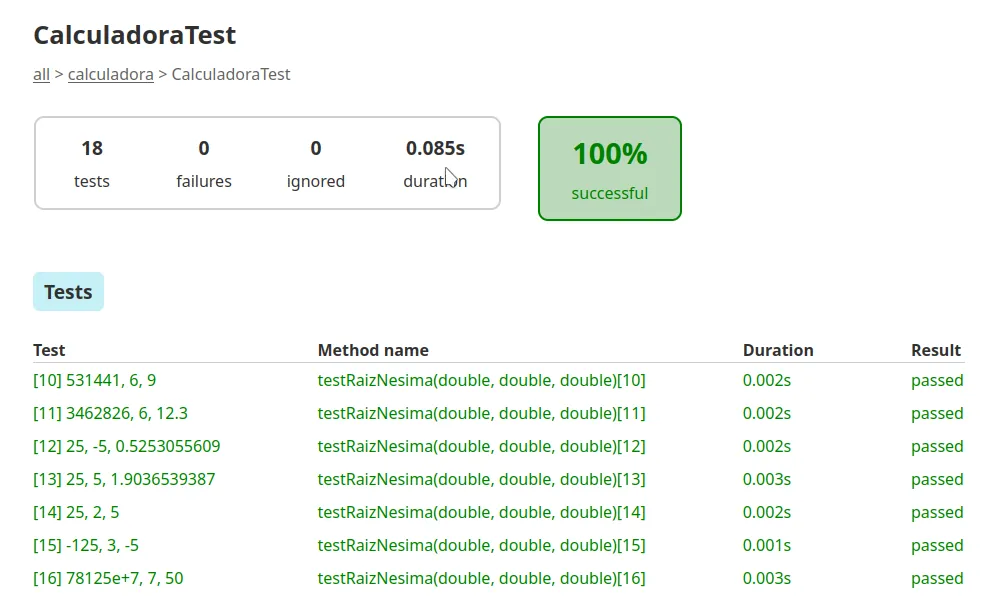The image size is (984, 599).
Task: Click the Test column header
Action: (x=49, y=350)
